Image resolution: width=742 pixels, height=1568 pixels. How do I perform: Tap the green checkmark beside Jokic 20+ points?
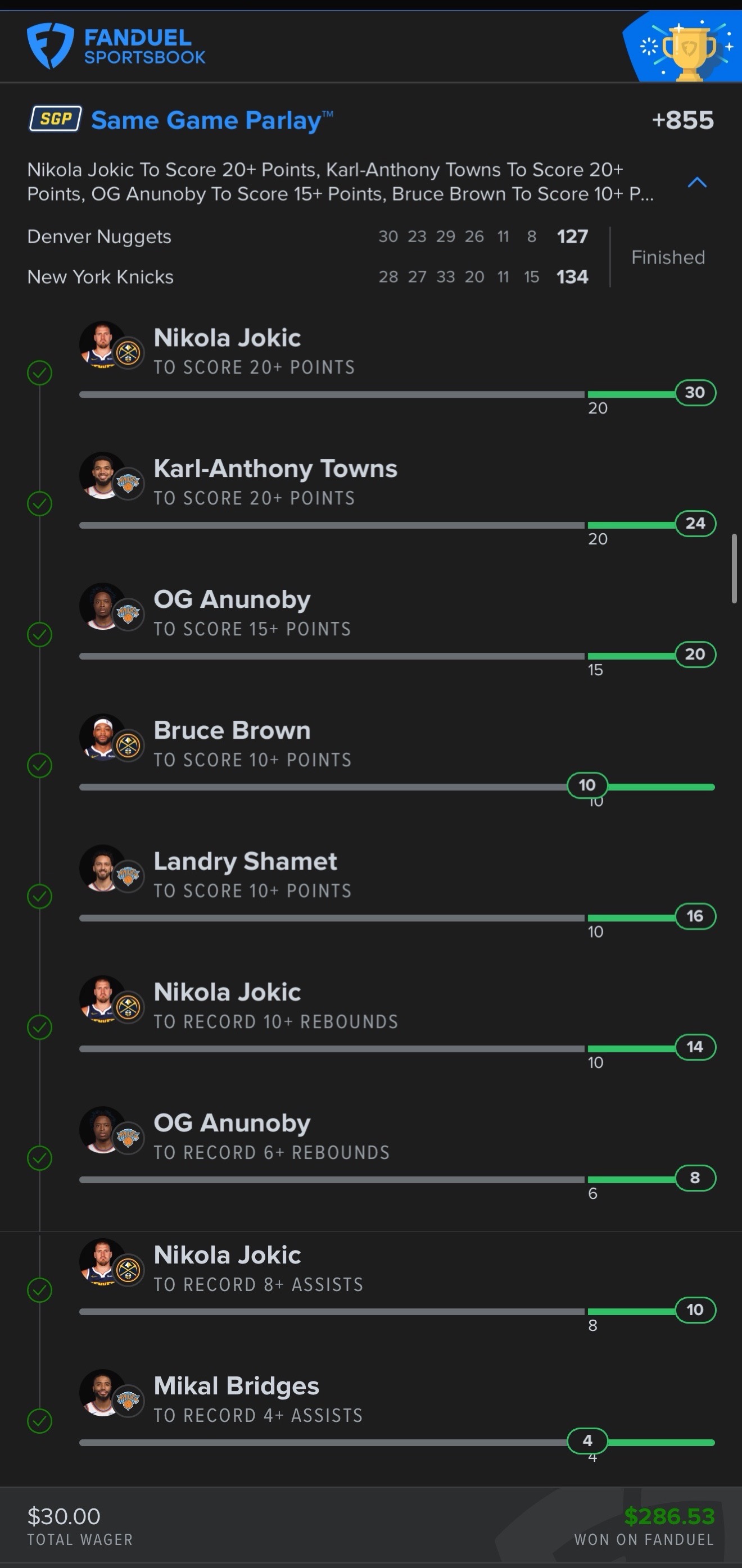point(39,372)
